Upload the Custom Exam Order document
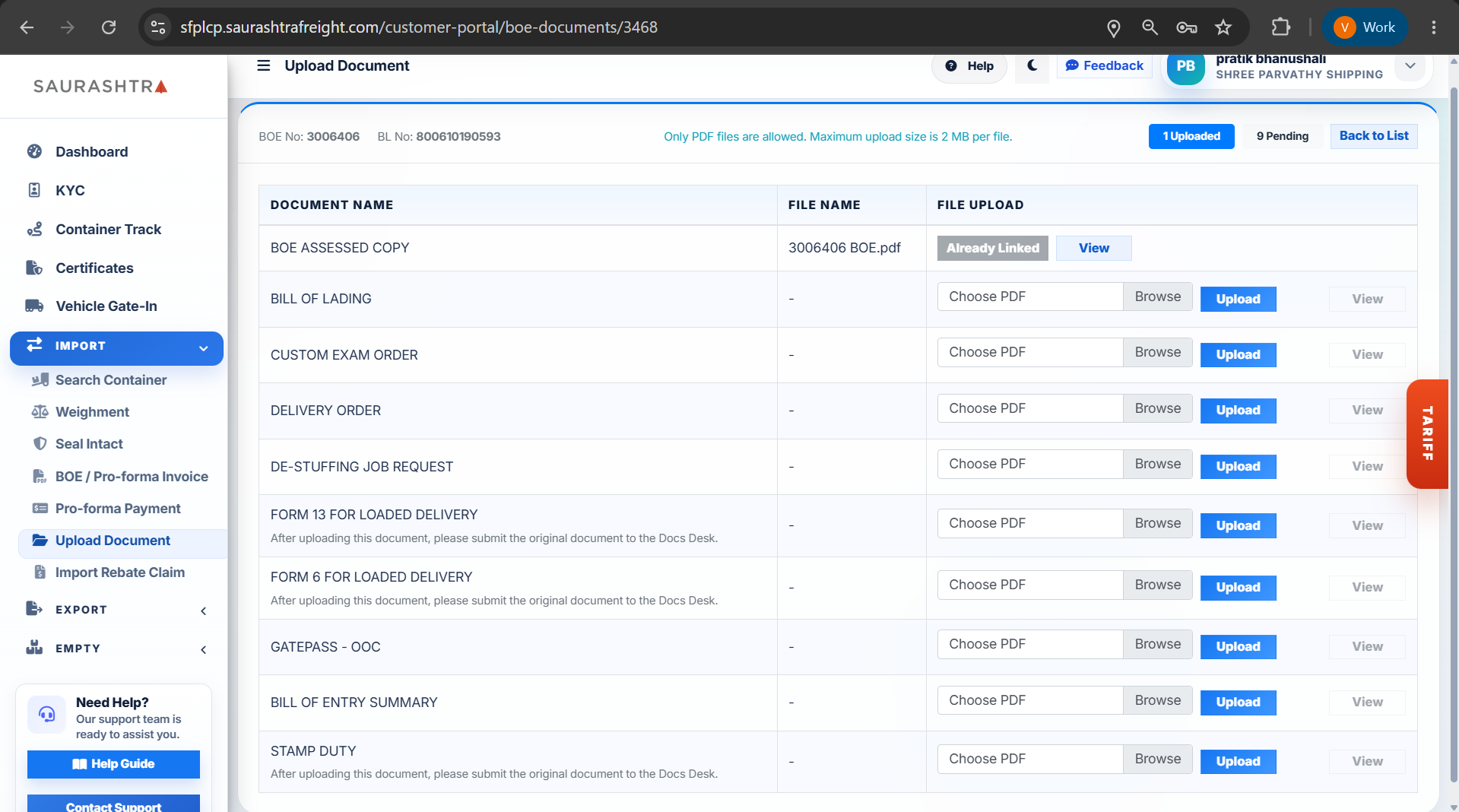 click(1238, 354)
